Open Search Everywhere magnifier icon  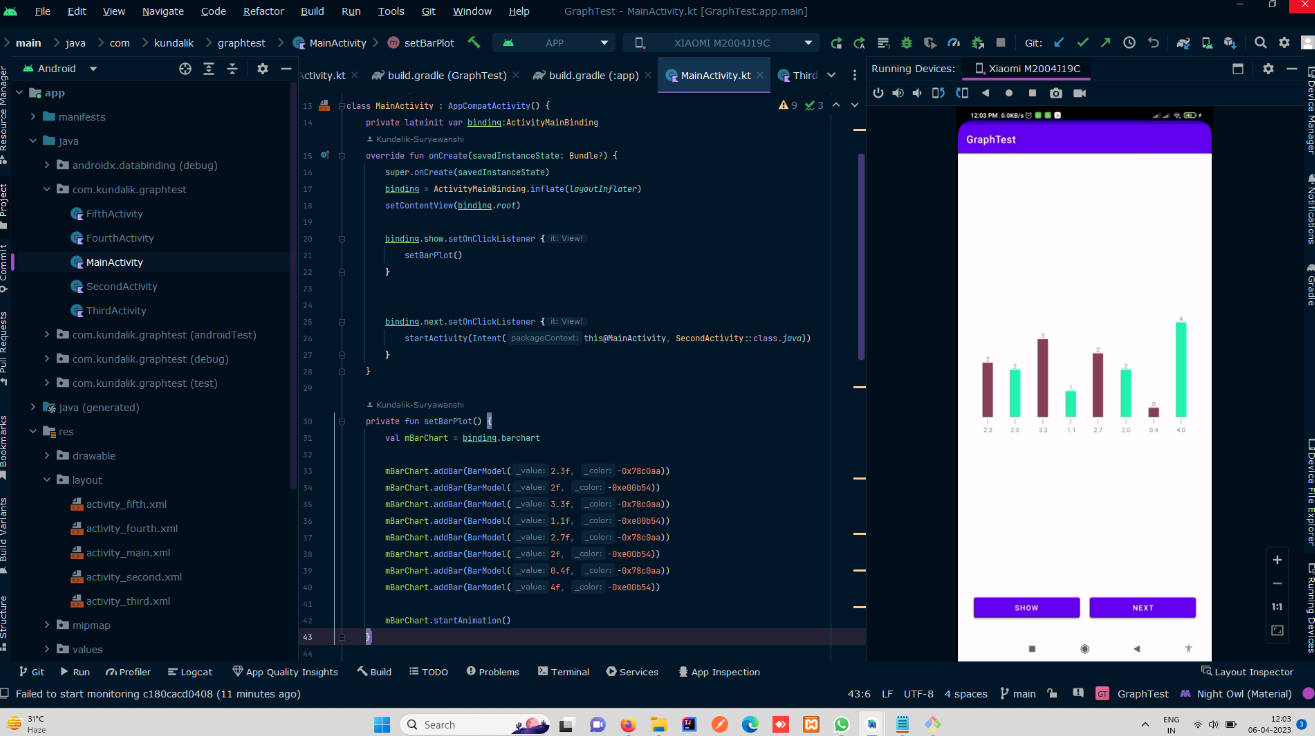coord(1260,43)
